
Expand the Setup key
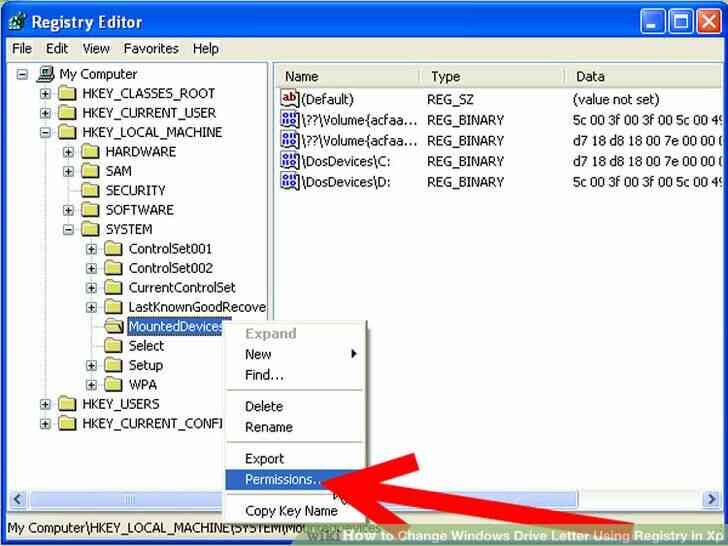click(x=91, y=366)
